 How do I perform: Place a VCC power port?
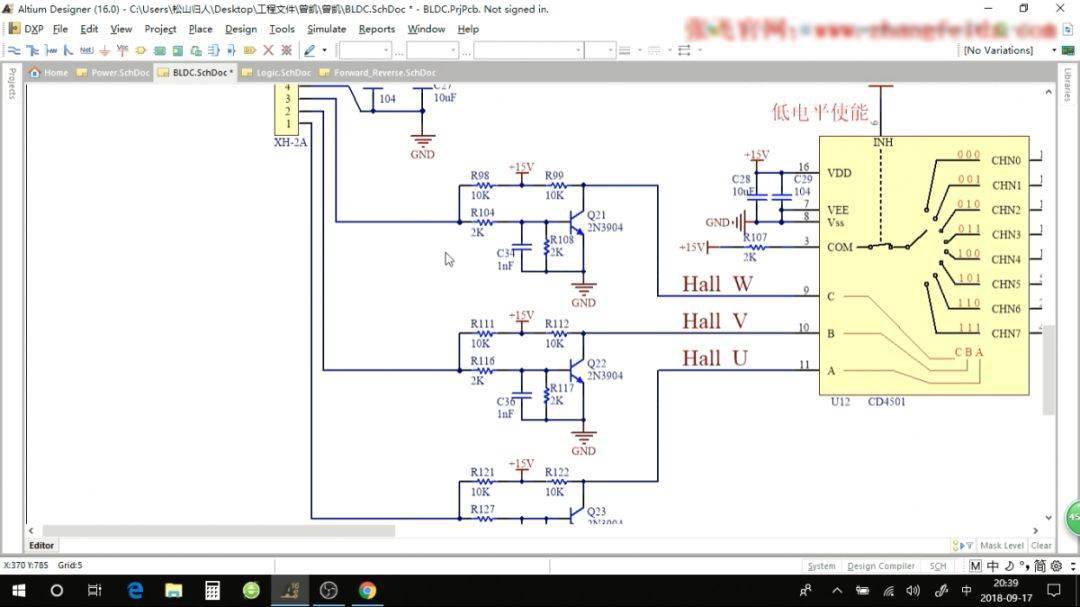pyautogui.click(x=122, y=50)
